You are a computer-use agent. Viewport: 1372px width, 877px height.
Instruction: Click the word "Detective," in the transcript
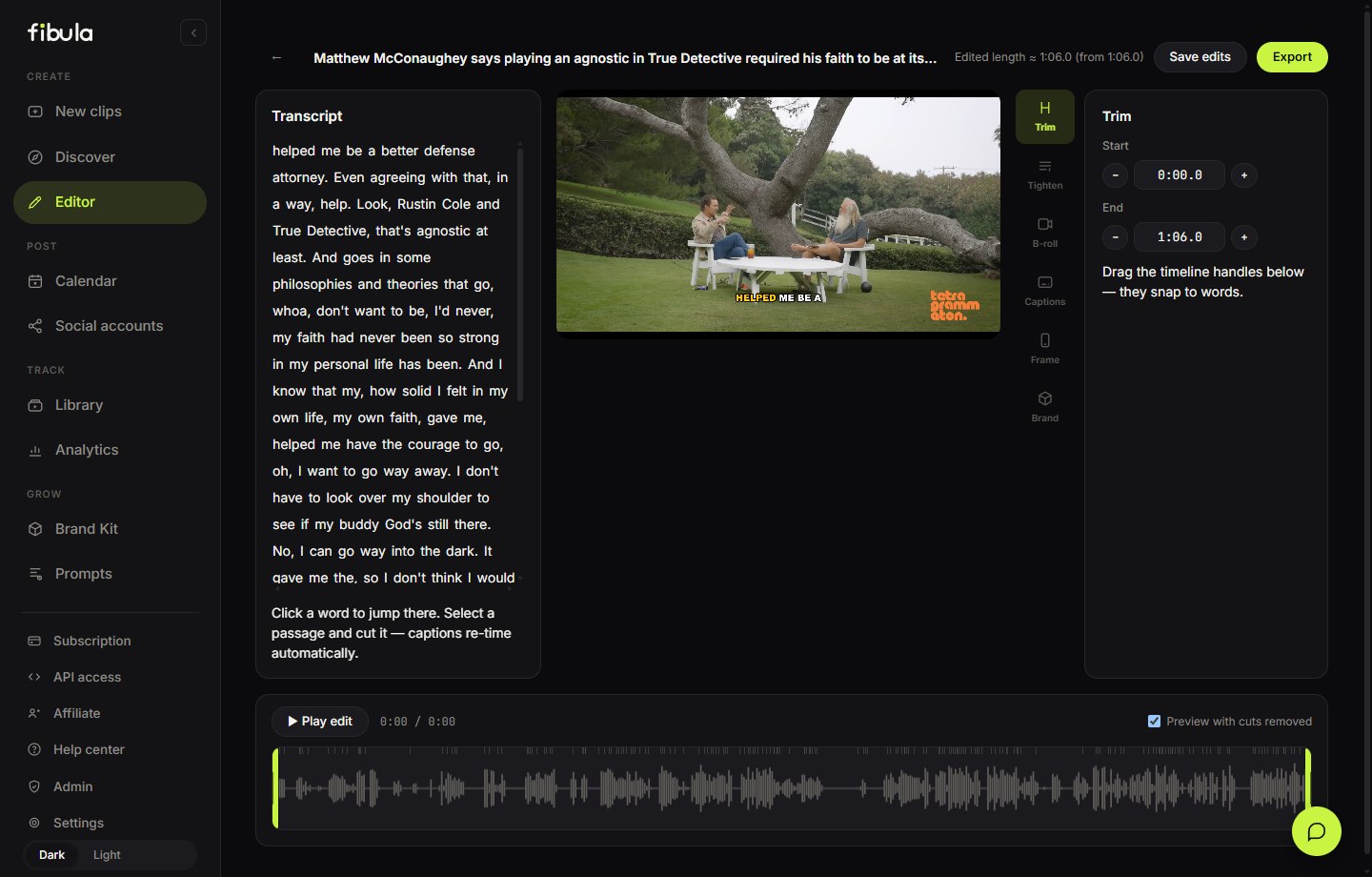pyautogui.click(x=337, y=231)
